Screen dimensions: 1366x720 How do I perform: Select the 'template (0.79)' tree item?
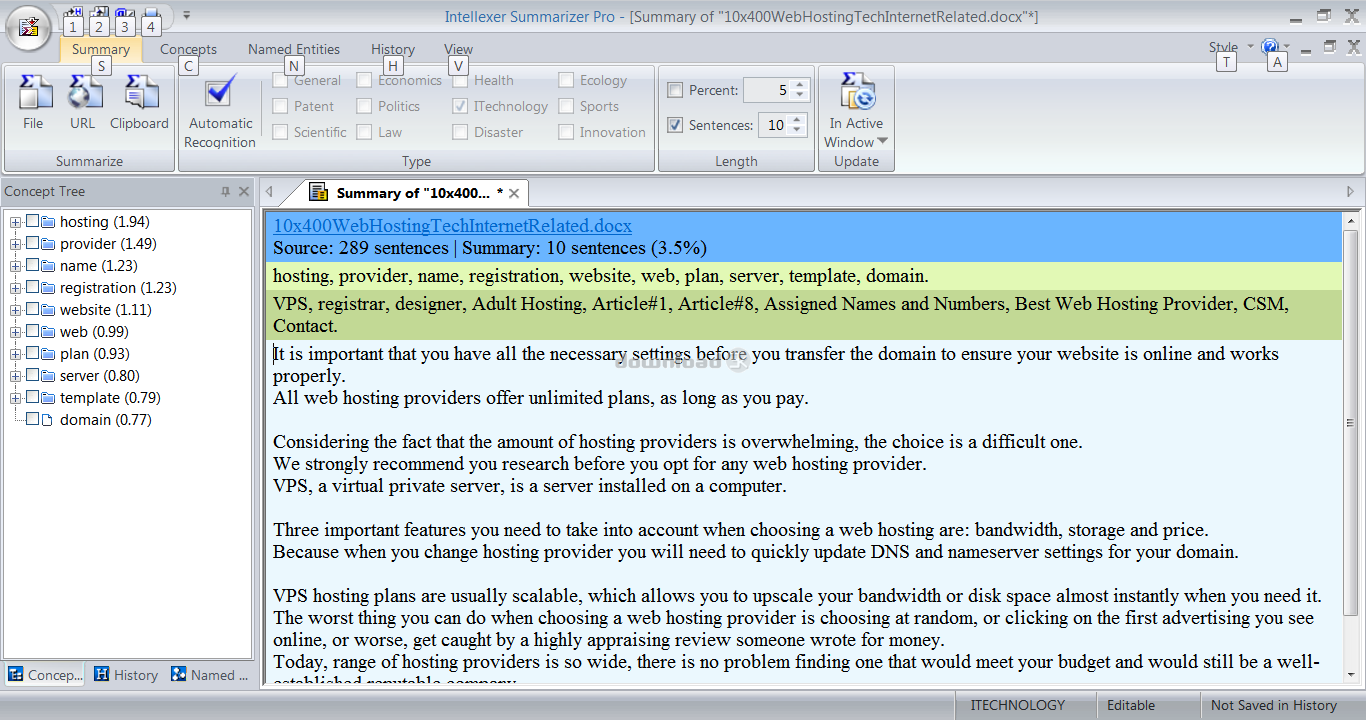110,398
